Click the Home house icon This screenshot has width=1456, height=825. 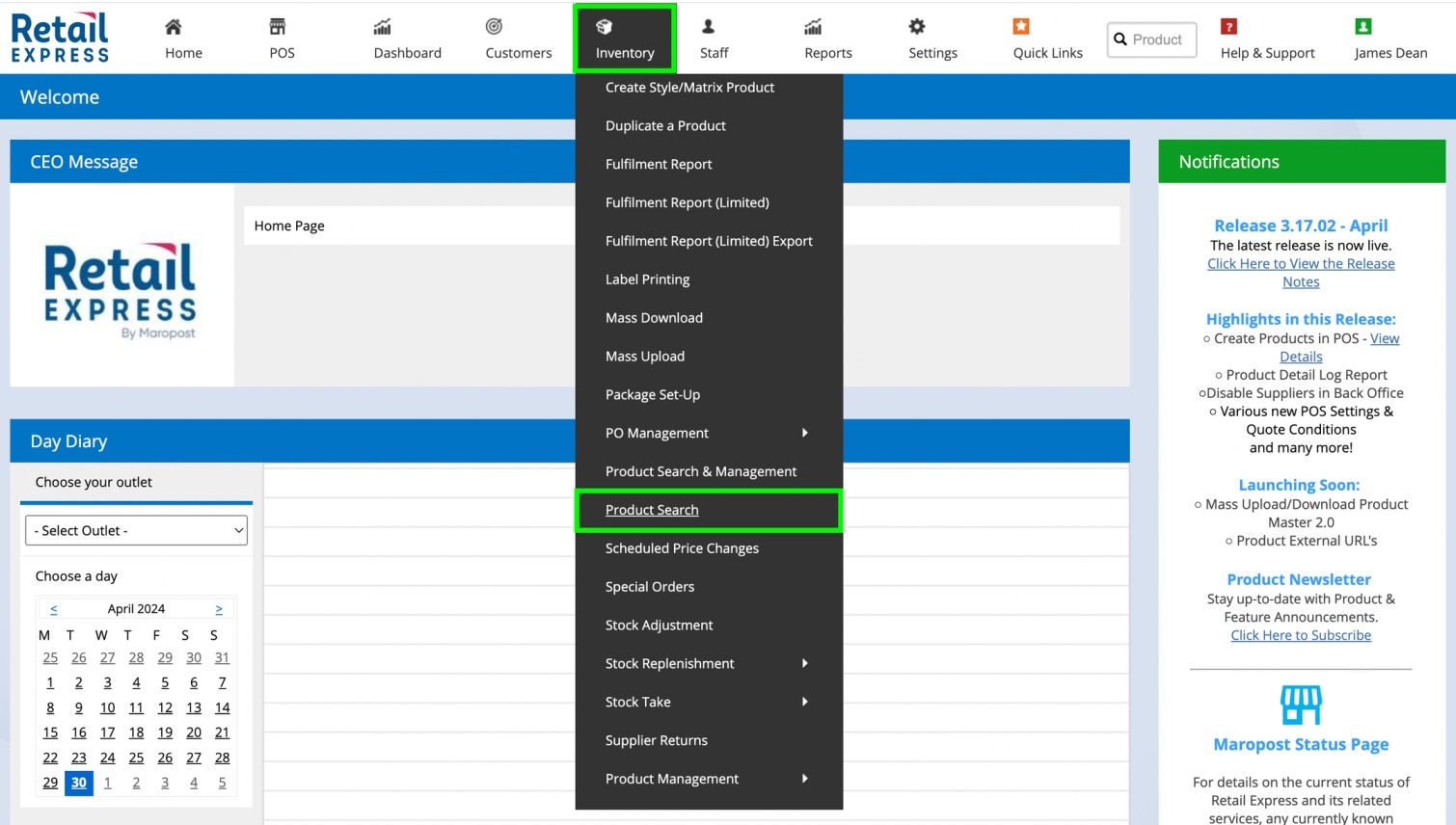point(174,26)
